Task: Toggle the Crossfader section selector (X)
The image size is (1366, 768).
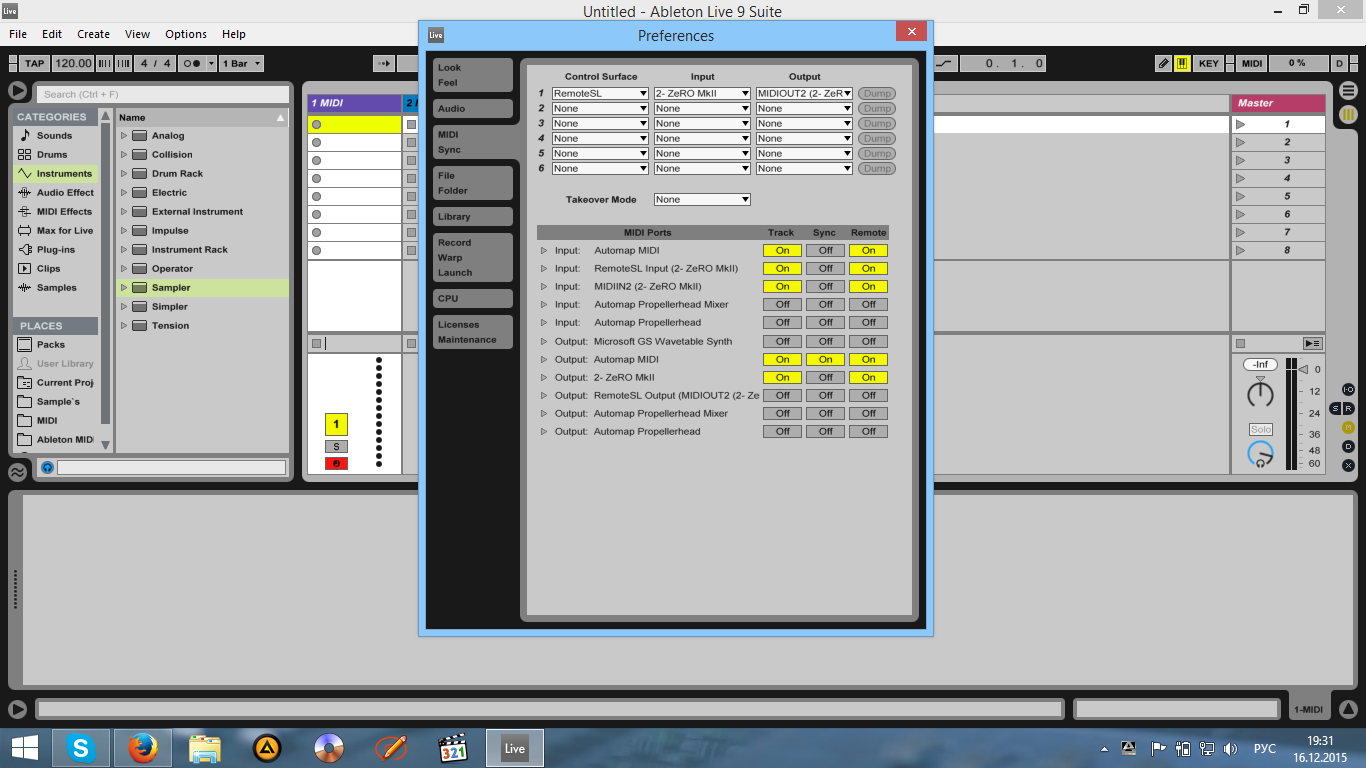Action: [1348, 465]
